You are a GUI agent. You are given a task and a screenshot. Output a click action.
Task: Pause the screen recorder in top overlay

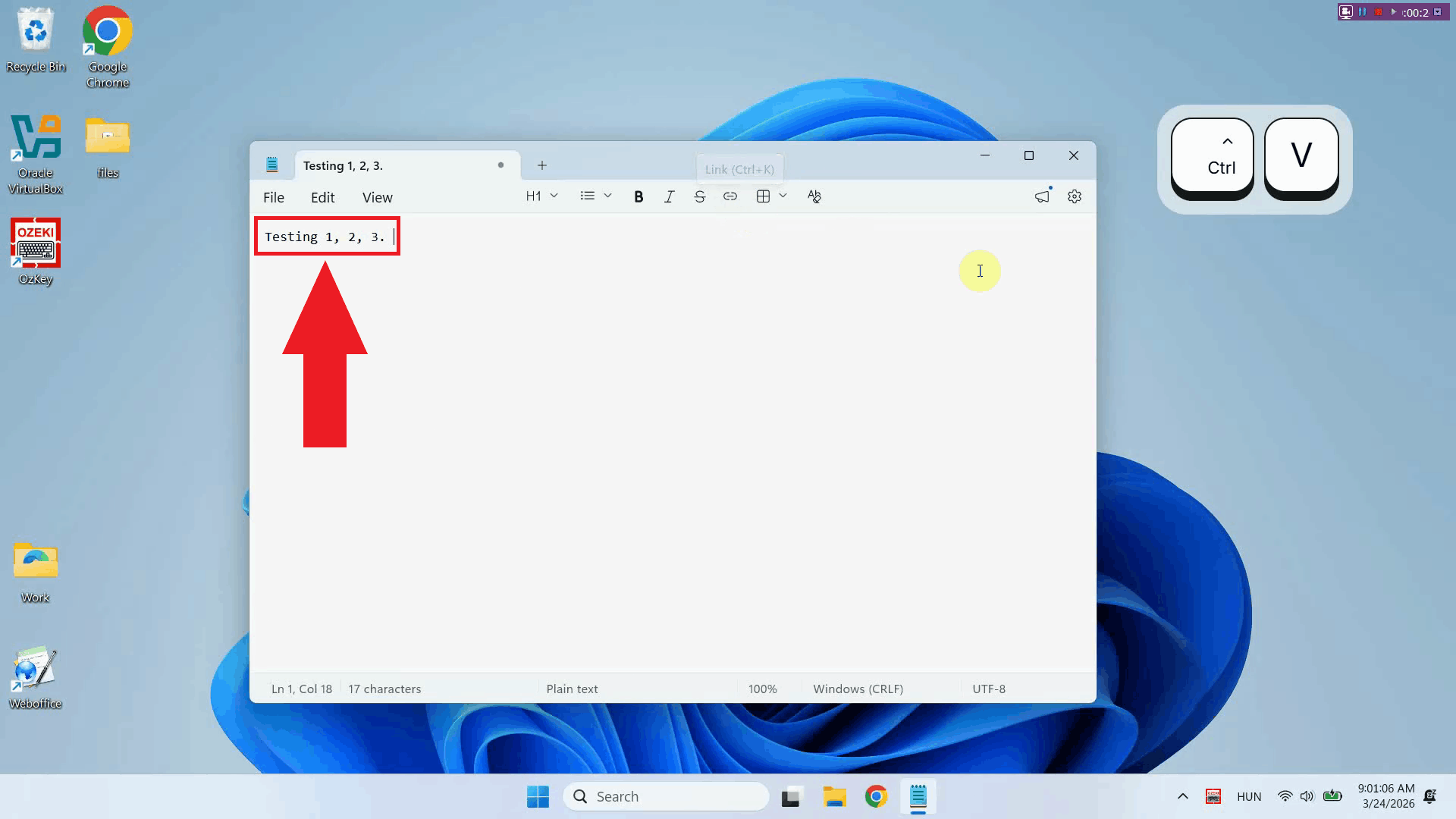click(x=1363, y=12)
